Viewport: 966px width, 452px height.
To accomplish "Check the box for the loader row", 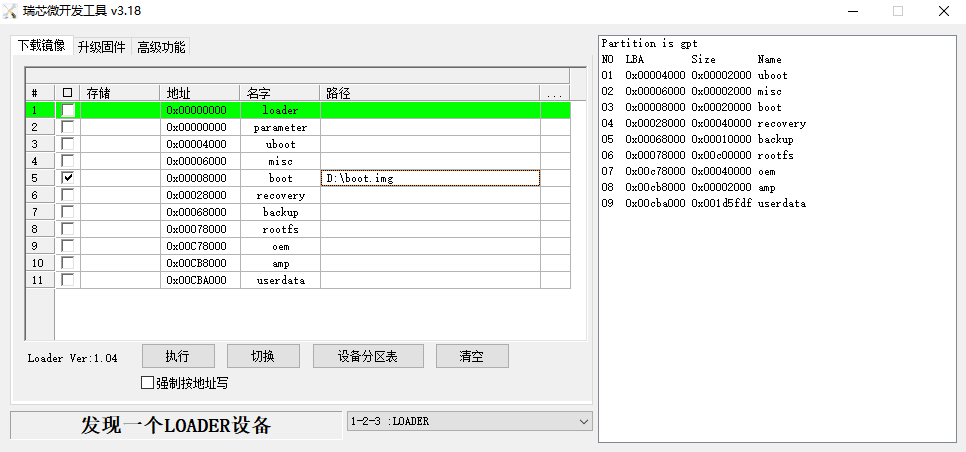I will coord(68,110).
